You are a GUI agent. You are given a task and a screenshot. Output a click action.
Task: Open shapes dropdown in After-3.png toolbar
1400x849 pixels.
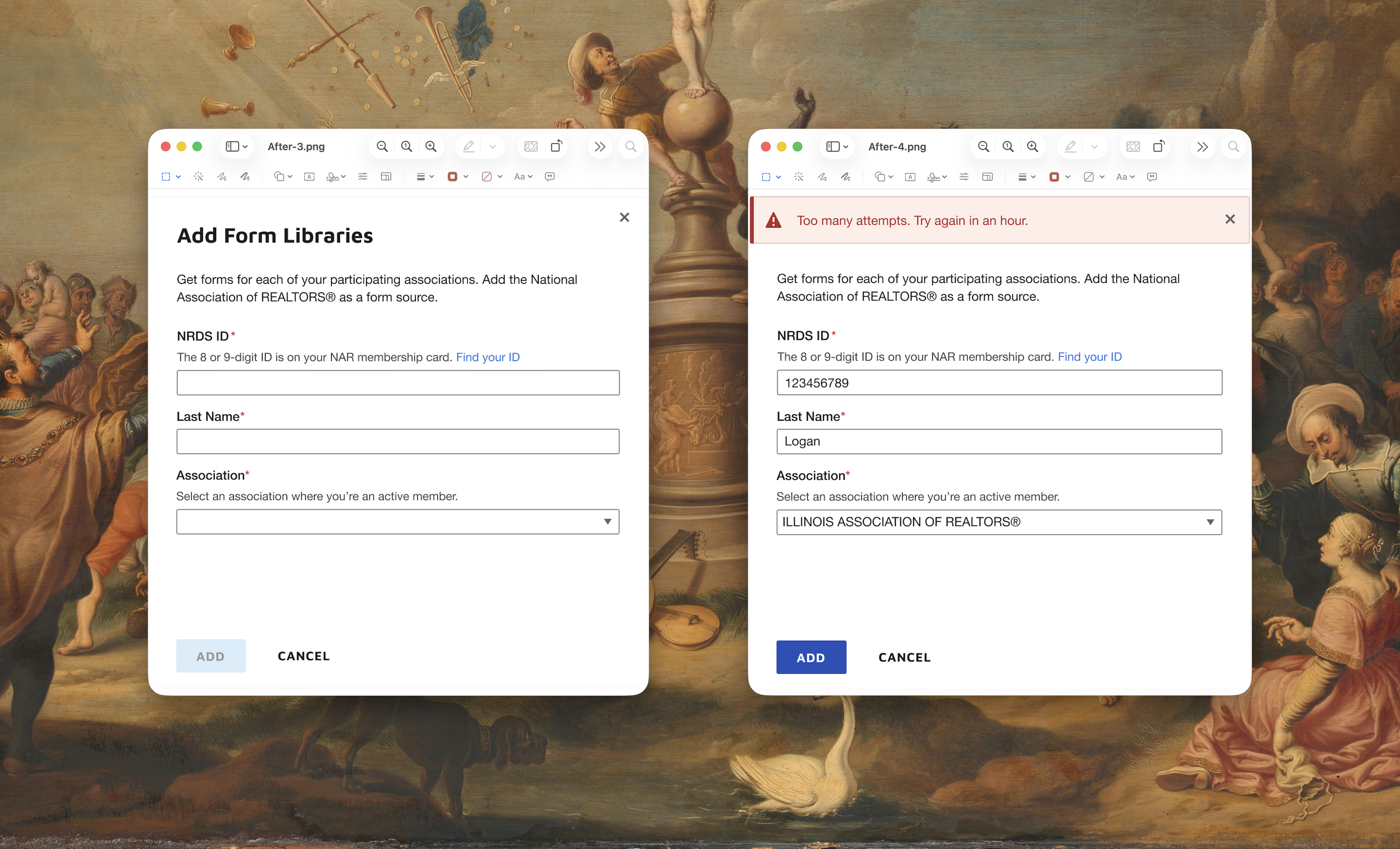(x=283, y=177)
